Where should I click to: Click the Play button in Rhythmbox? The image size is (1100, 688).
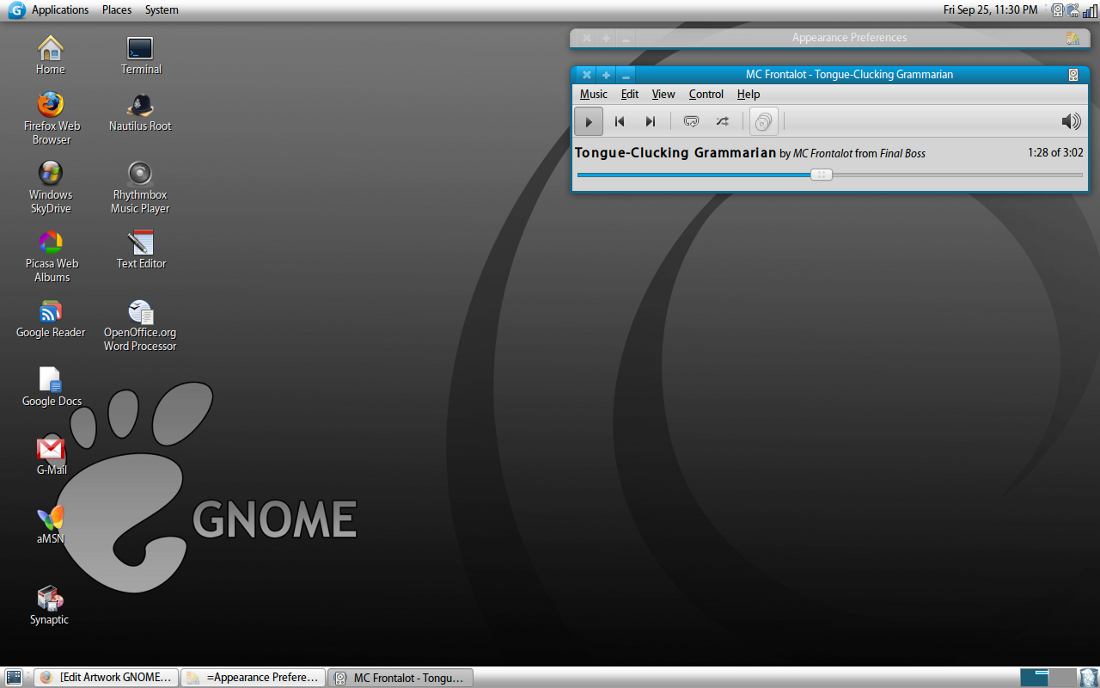589,121
